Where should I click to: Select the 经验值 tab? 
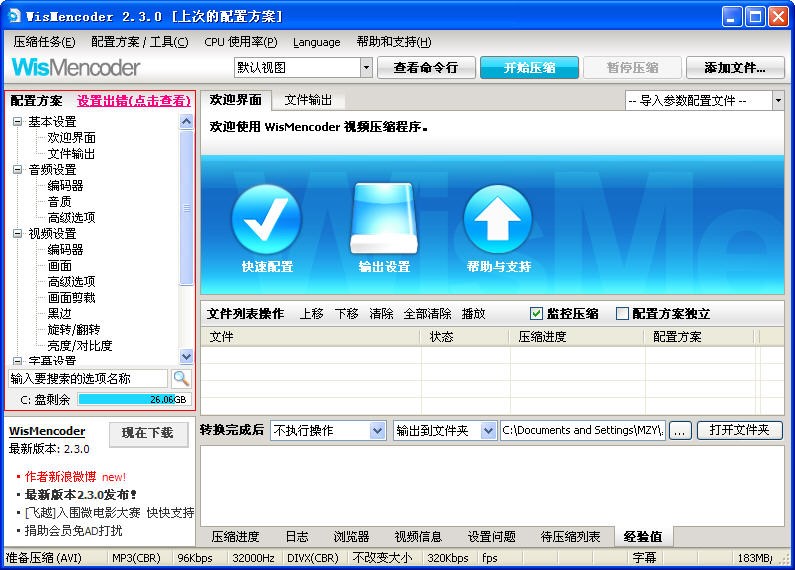click(643, 537)
